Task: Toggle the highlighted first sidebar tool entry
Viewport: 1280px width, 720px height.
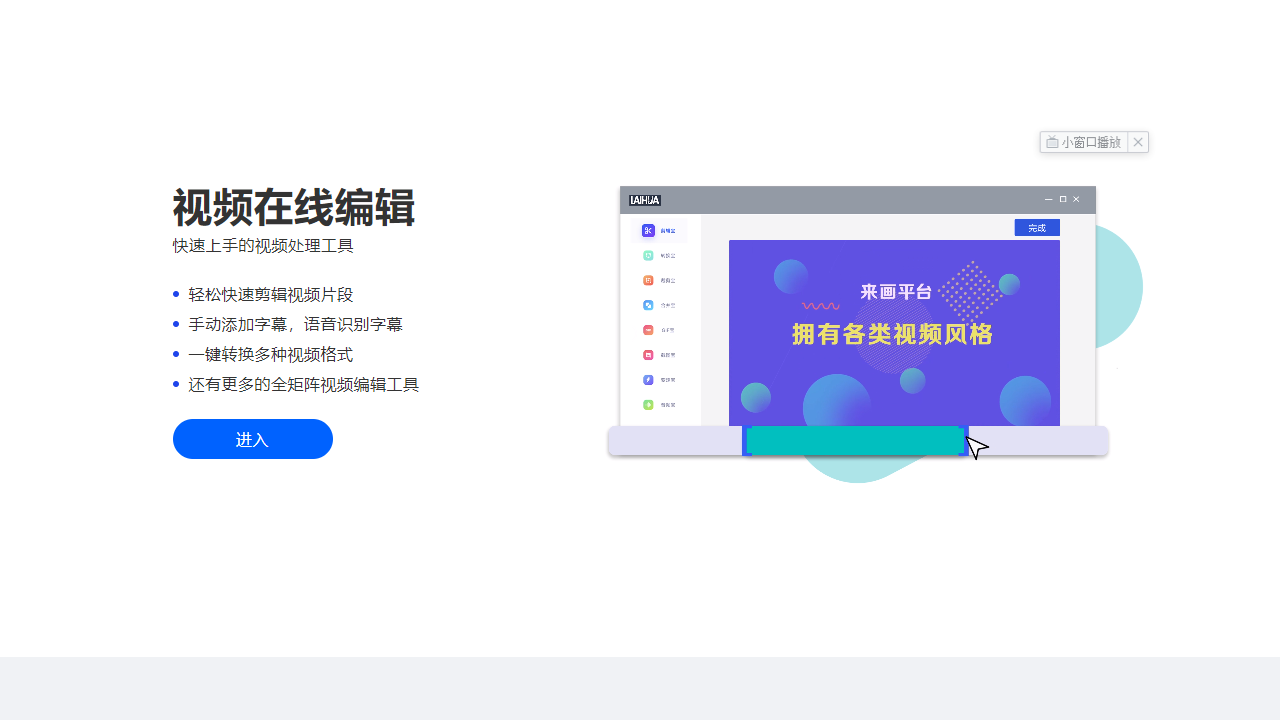Action: (x=660, y=230)
